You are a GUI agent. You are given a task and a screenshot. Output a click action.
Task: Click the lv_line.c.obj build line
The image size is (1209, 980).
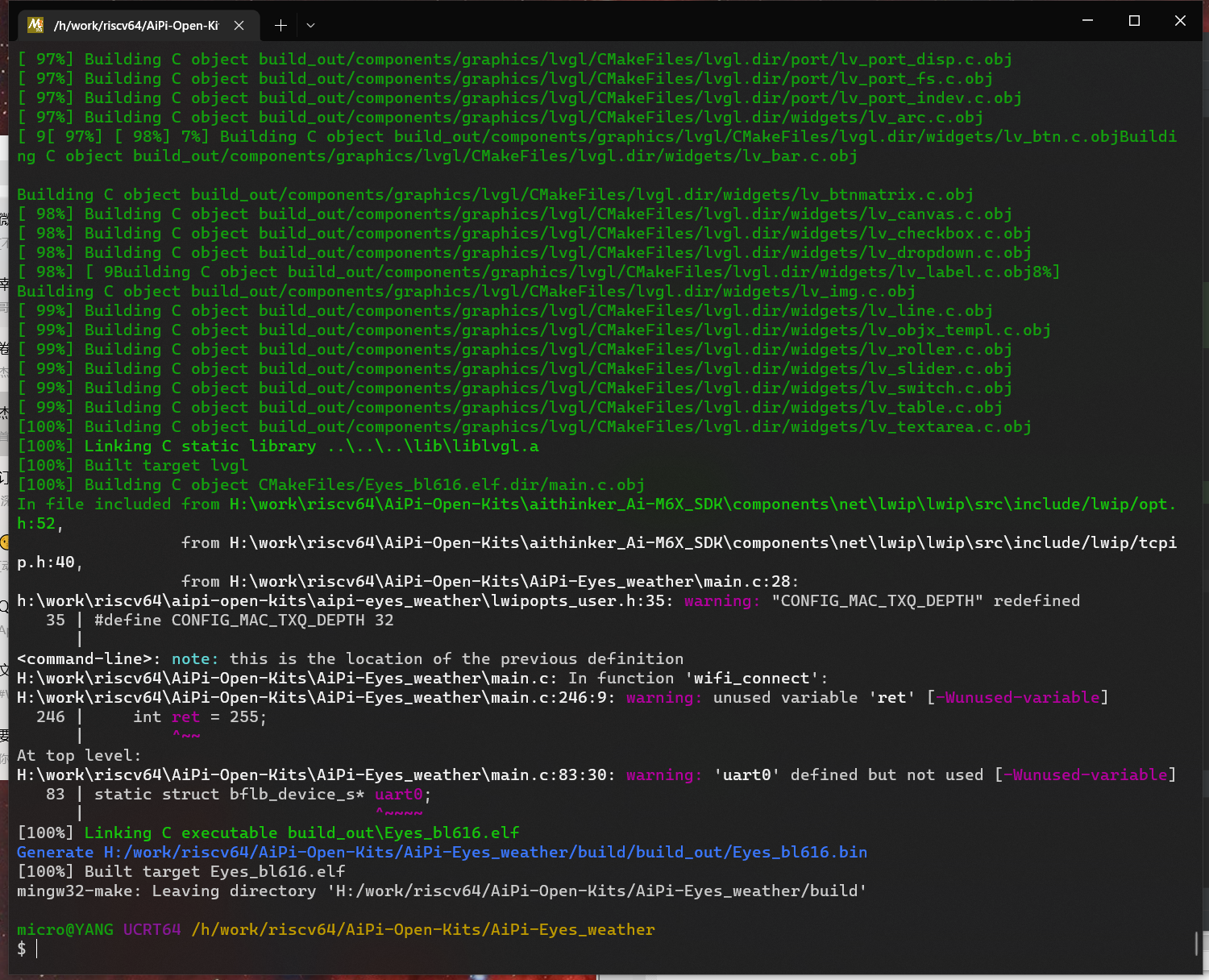point(505,310)
